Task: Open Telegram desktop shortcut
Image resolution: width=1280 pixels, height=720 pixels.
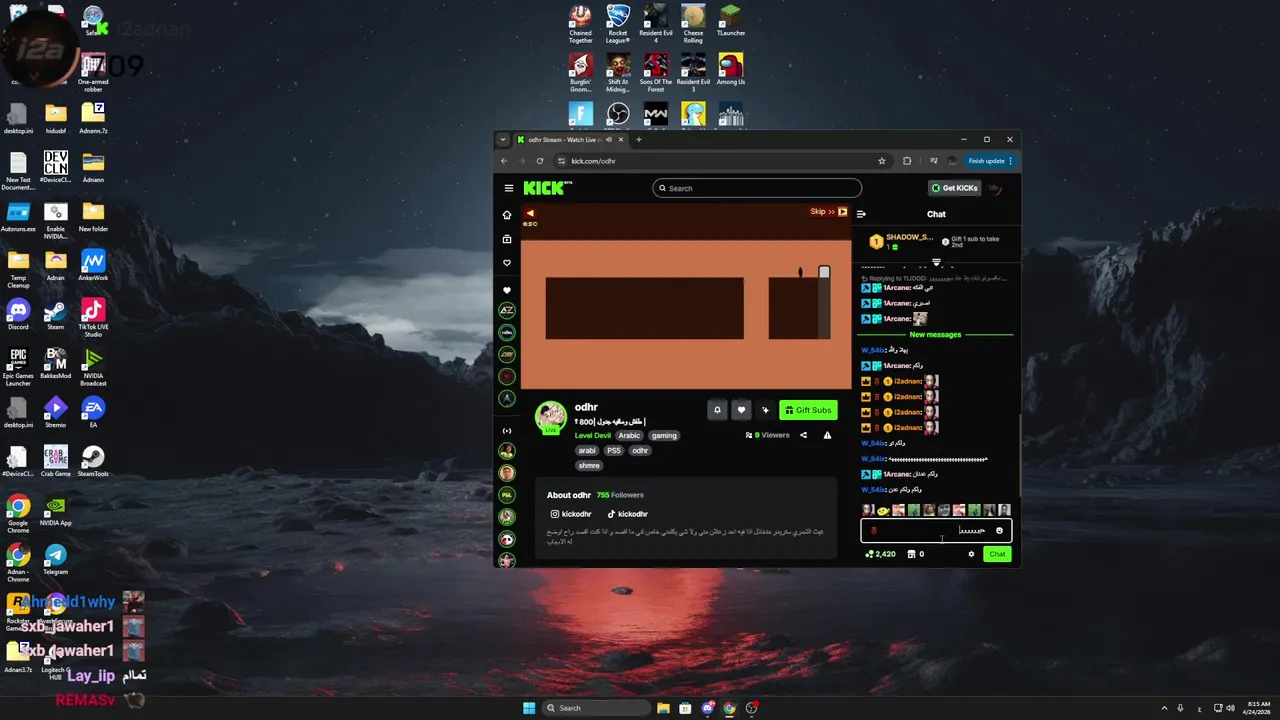Action: (x=55, y=560)
